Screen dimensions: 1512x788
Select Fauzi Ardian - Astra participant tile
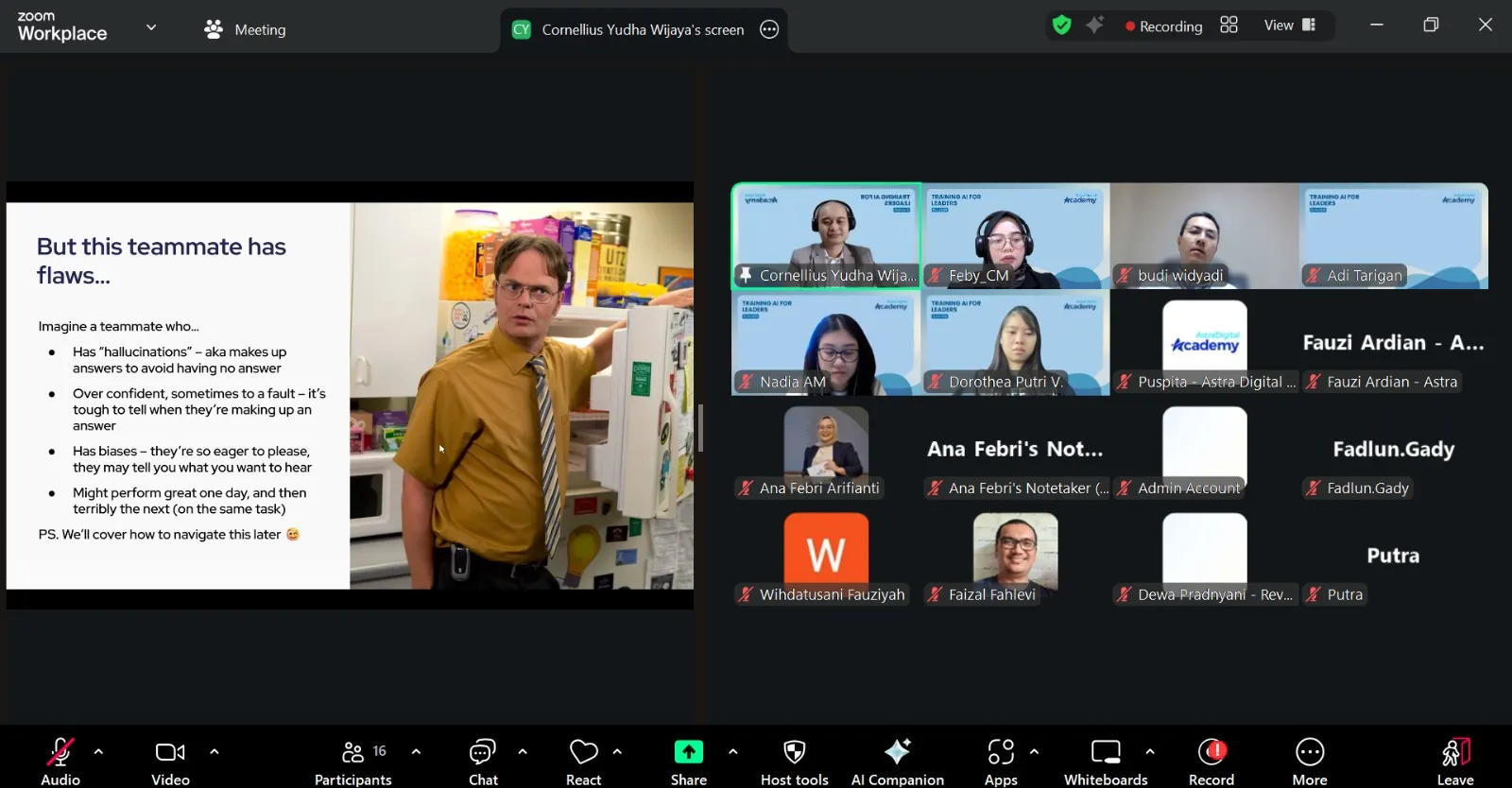click(x=1394, y=343)
